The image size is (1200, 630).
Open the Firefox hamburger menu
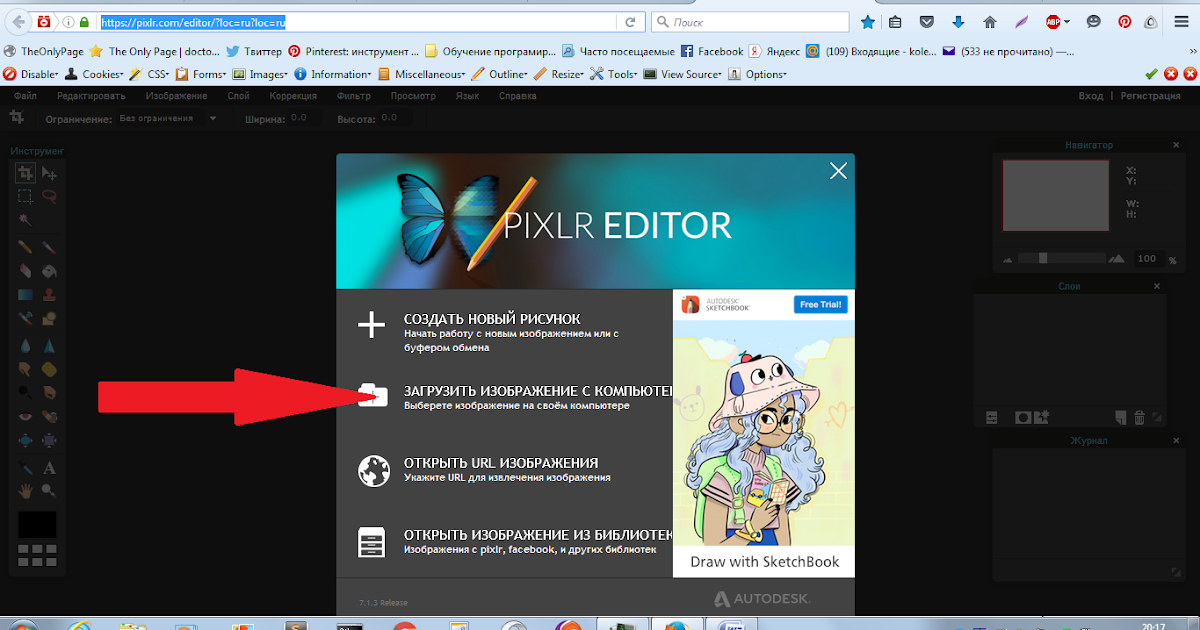click(1183, 21)
